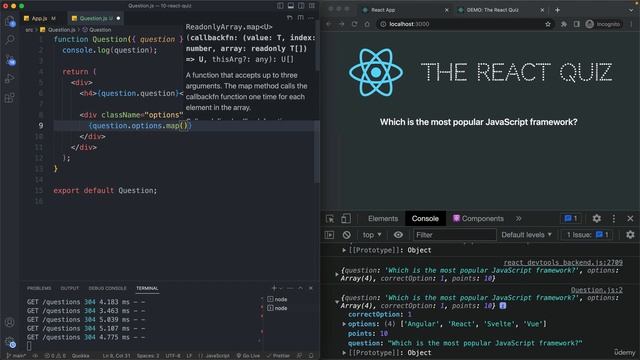
Task: Open the Search view in VS Code
Action: click(10, 40)
